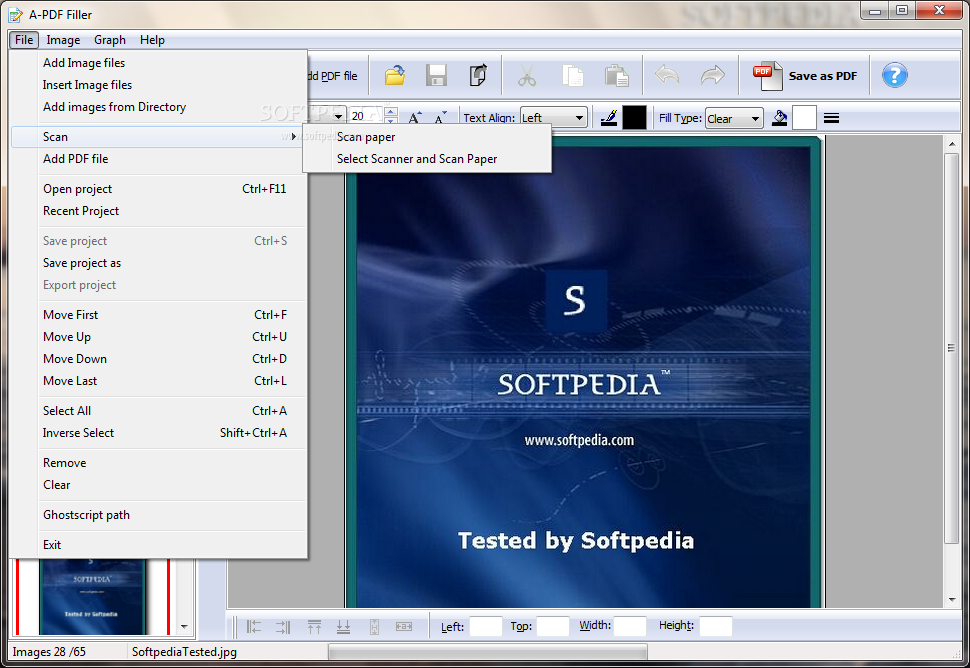Screen dimensions: 970x668
Task: Open the File menu
Action: (24, 40)
